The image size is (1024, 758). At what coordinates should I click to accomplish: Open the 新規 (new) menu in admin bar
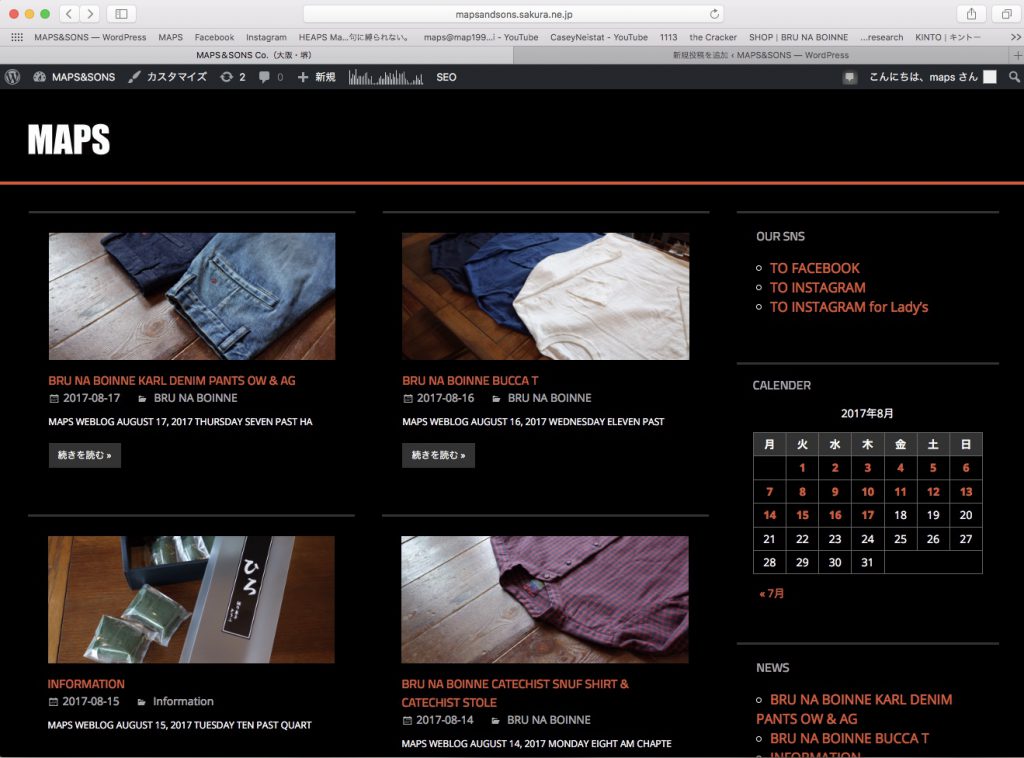[316, 77]
